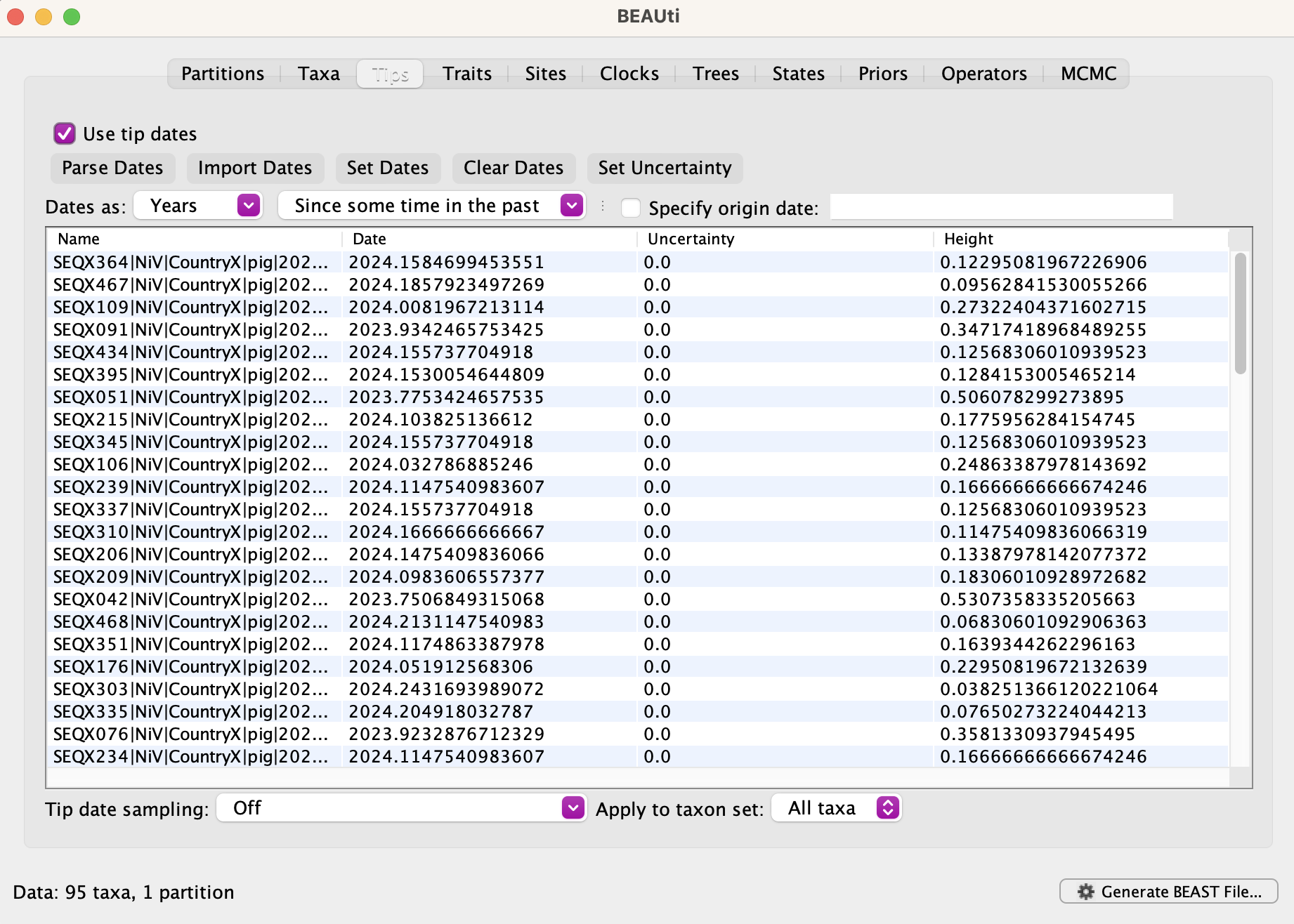
Task: Select the SEQX335 taxon name
Action: click(x=190, y=711)
